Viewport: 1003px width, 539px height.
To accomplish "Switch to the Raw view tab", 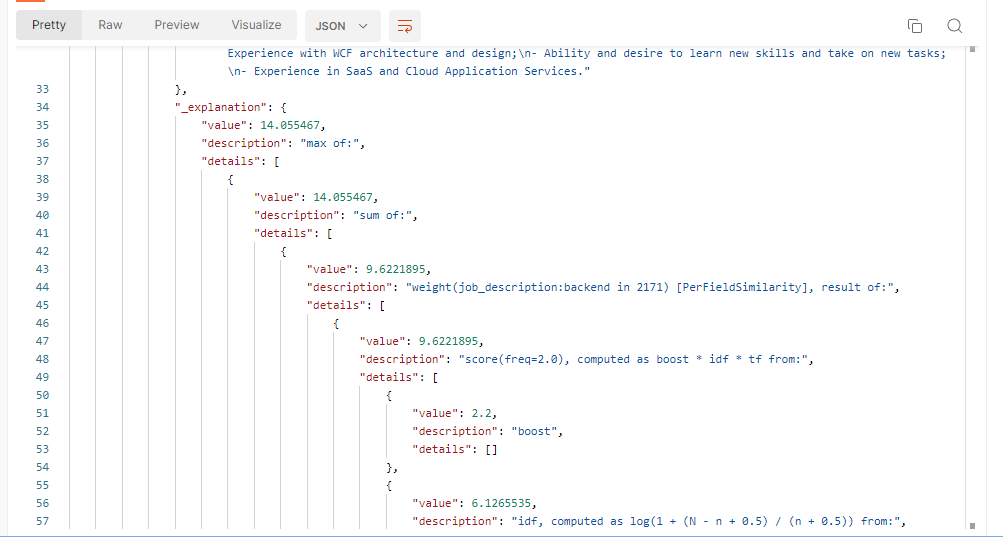I will [x=110, y=25].
